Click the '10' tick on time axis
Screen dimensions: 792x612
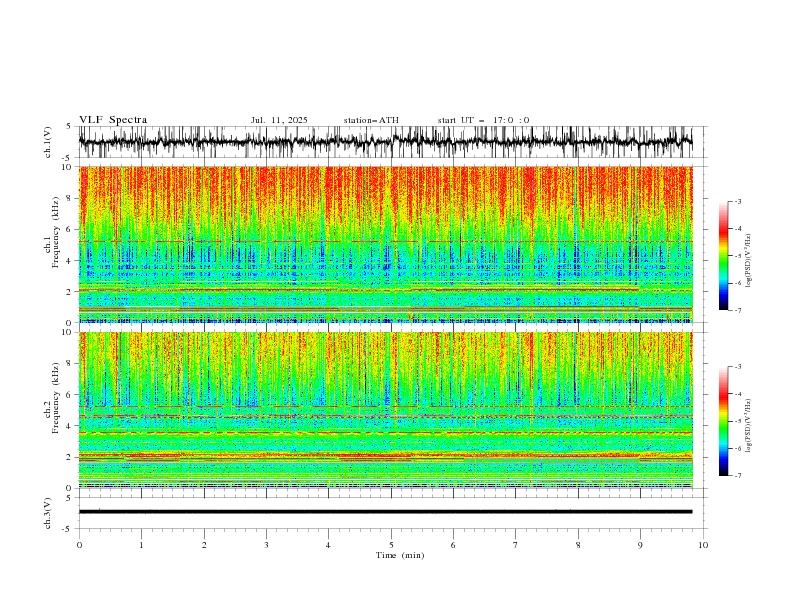[x=703, y=545]
